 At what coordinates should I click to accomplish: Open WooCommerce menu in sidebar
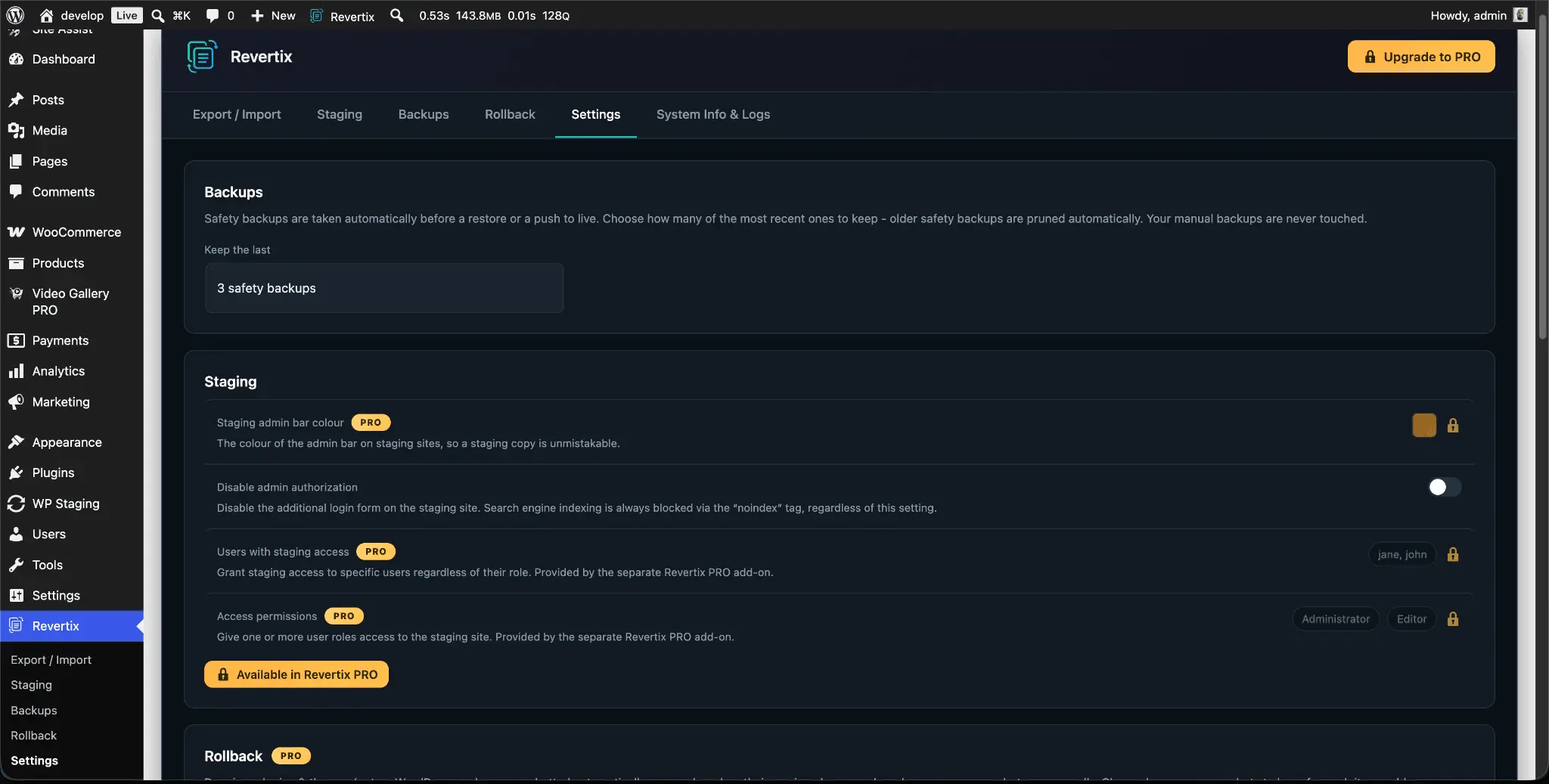[72, 232]
